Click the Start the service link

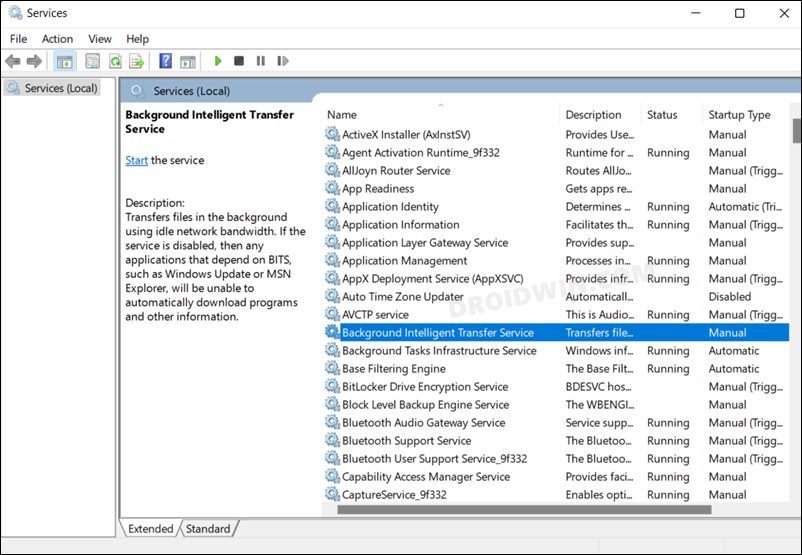pos(137,160)
